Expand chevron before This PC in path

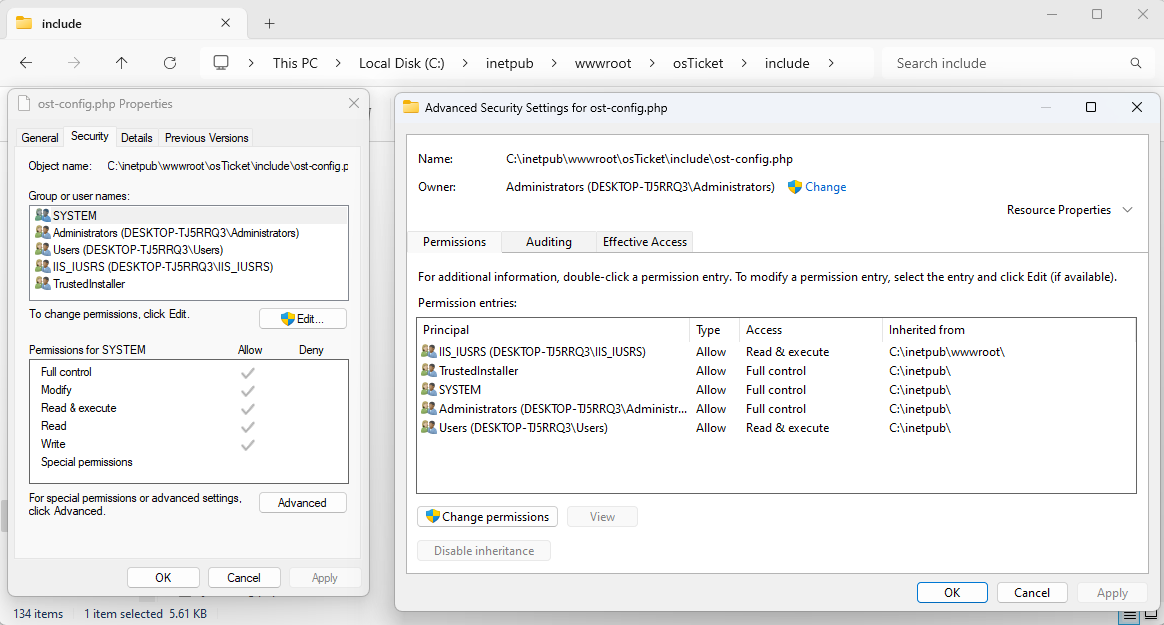click(251, 63)
